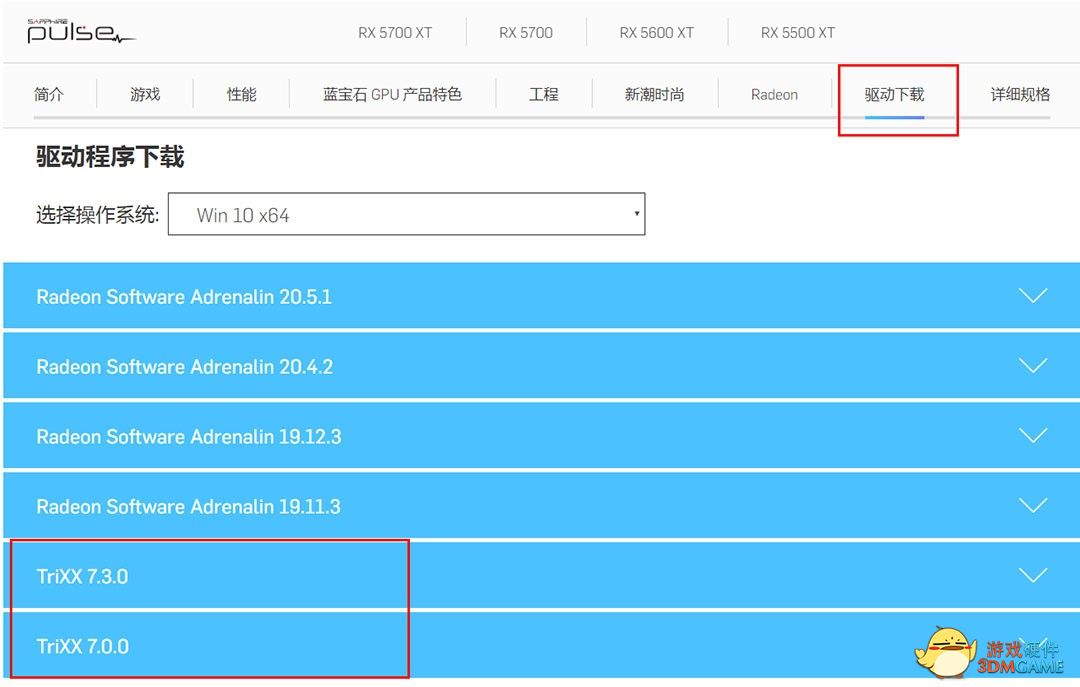Open the RX 5700 XT product link
Viewport: 1080px width, 687px height.
click(x=395, y=32)
